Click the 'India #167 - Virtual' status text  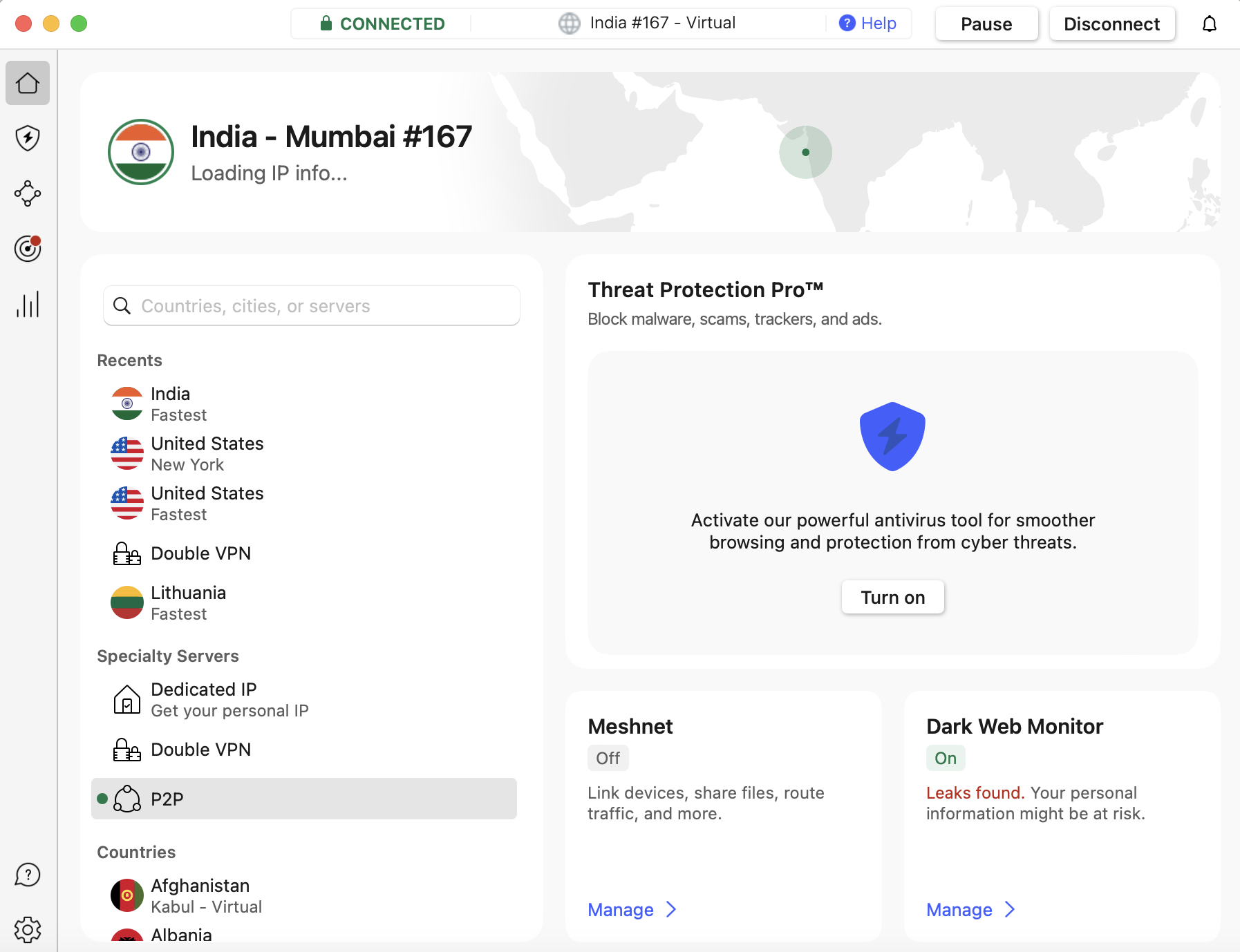pyautogui.click(x=662, y=23)
